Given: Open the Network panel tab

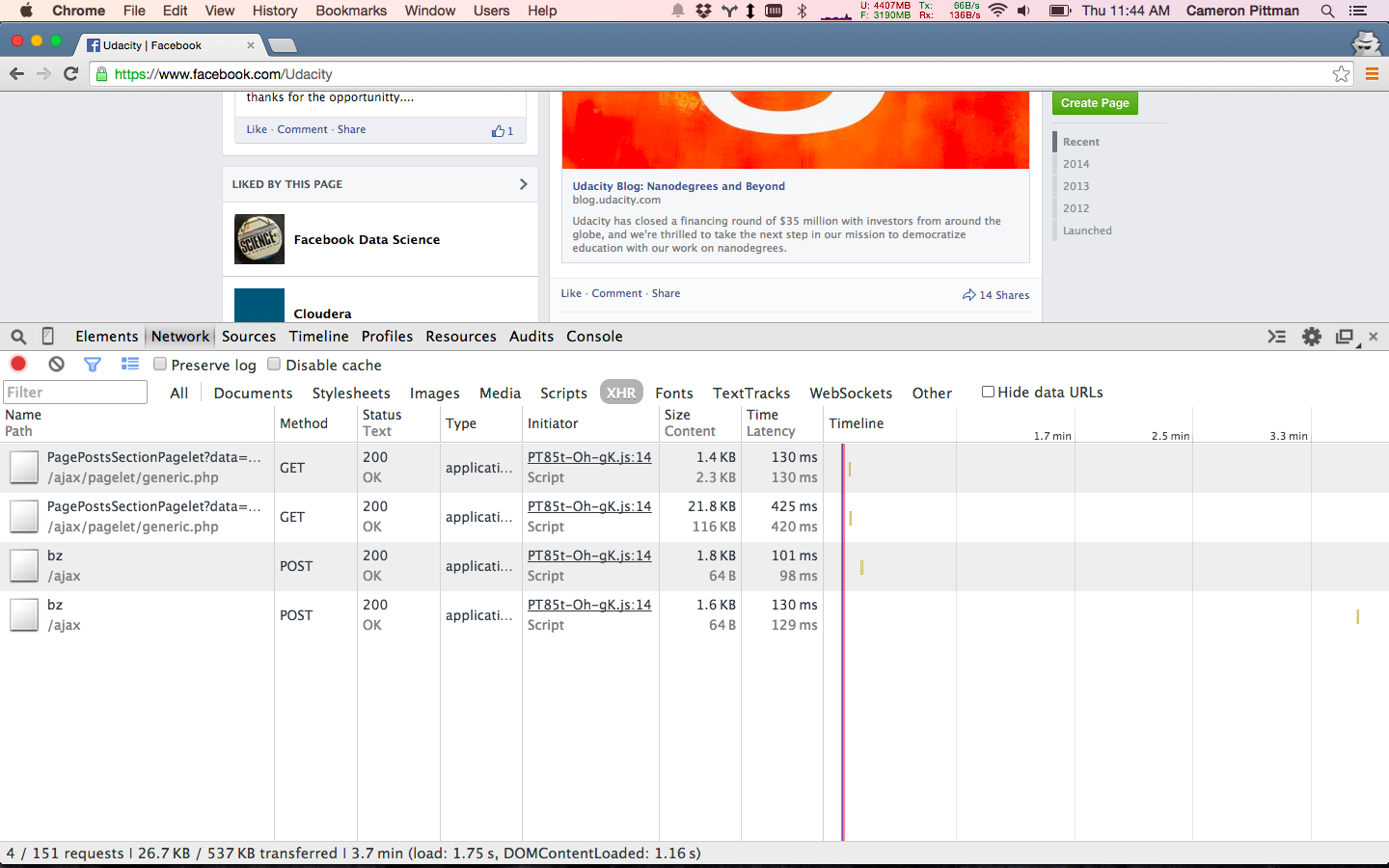Looking at the screenshot, I should 180,336.
